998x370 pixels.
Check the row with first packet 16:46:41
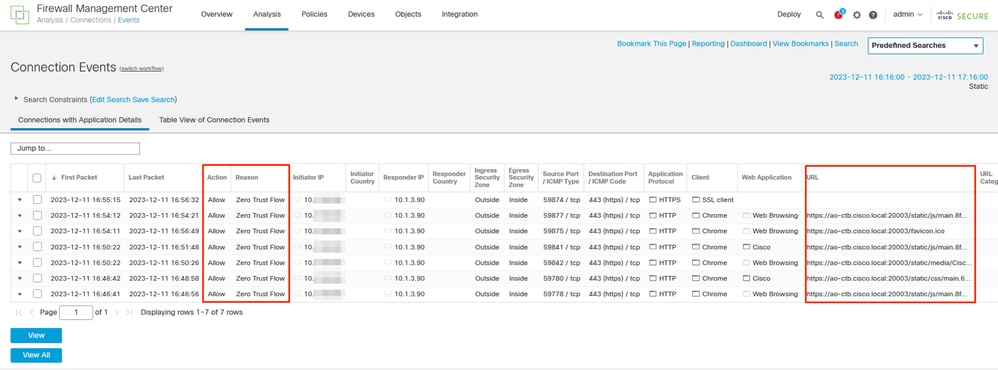pos(37,294)
